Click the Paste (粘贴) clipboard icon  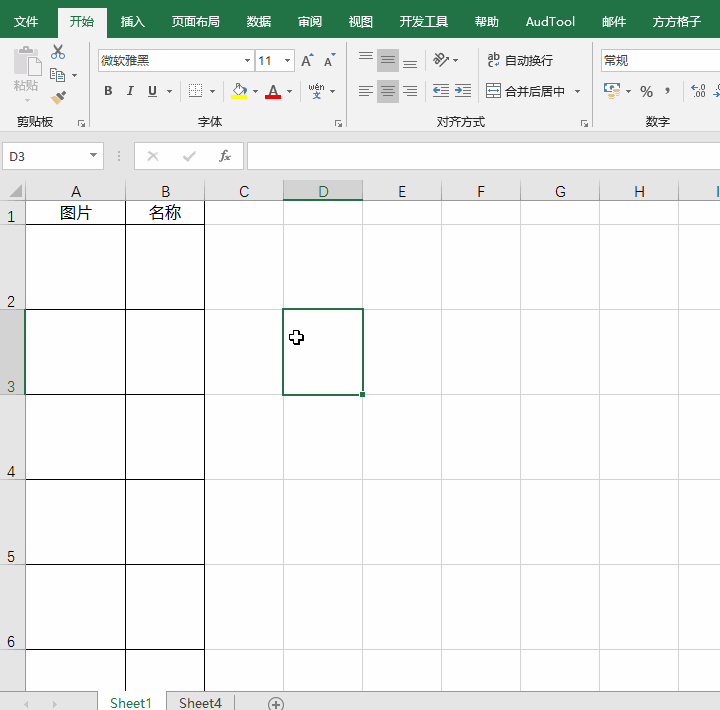(x=27, y=61)
